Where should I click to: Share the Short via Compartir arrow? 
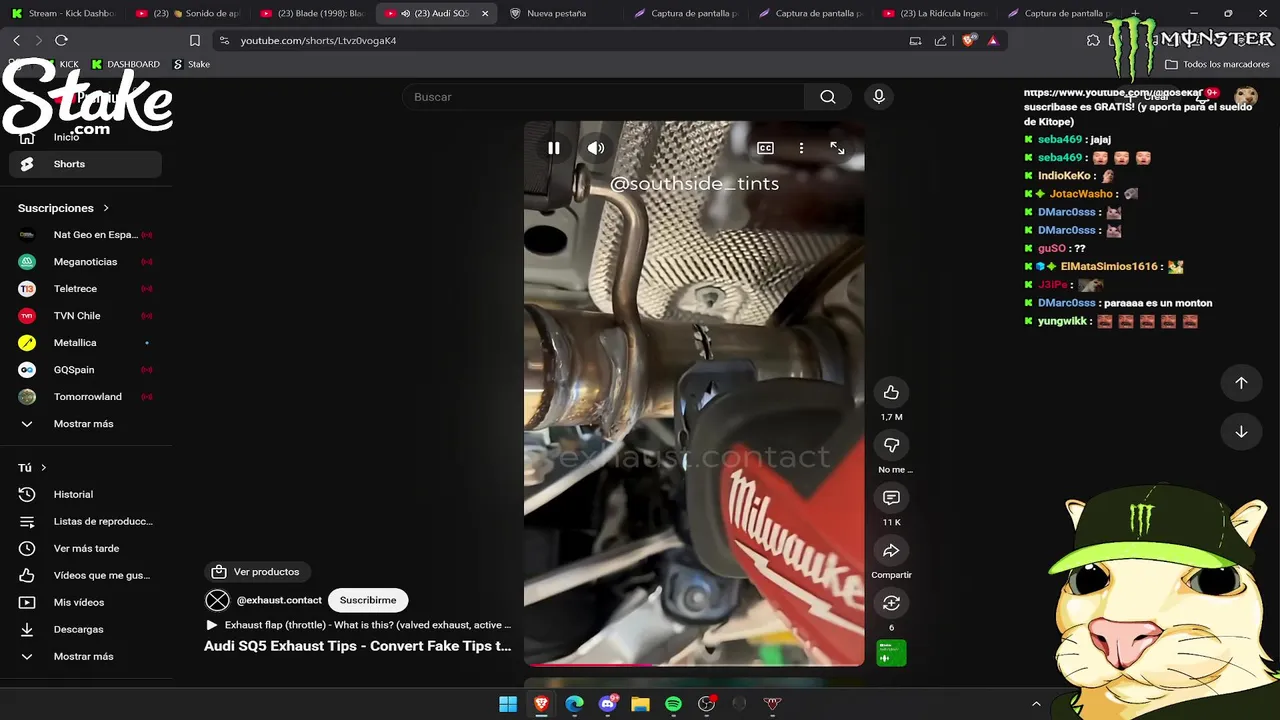[x=891, y=551]
